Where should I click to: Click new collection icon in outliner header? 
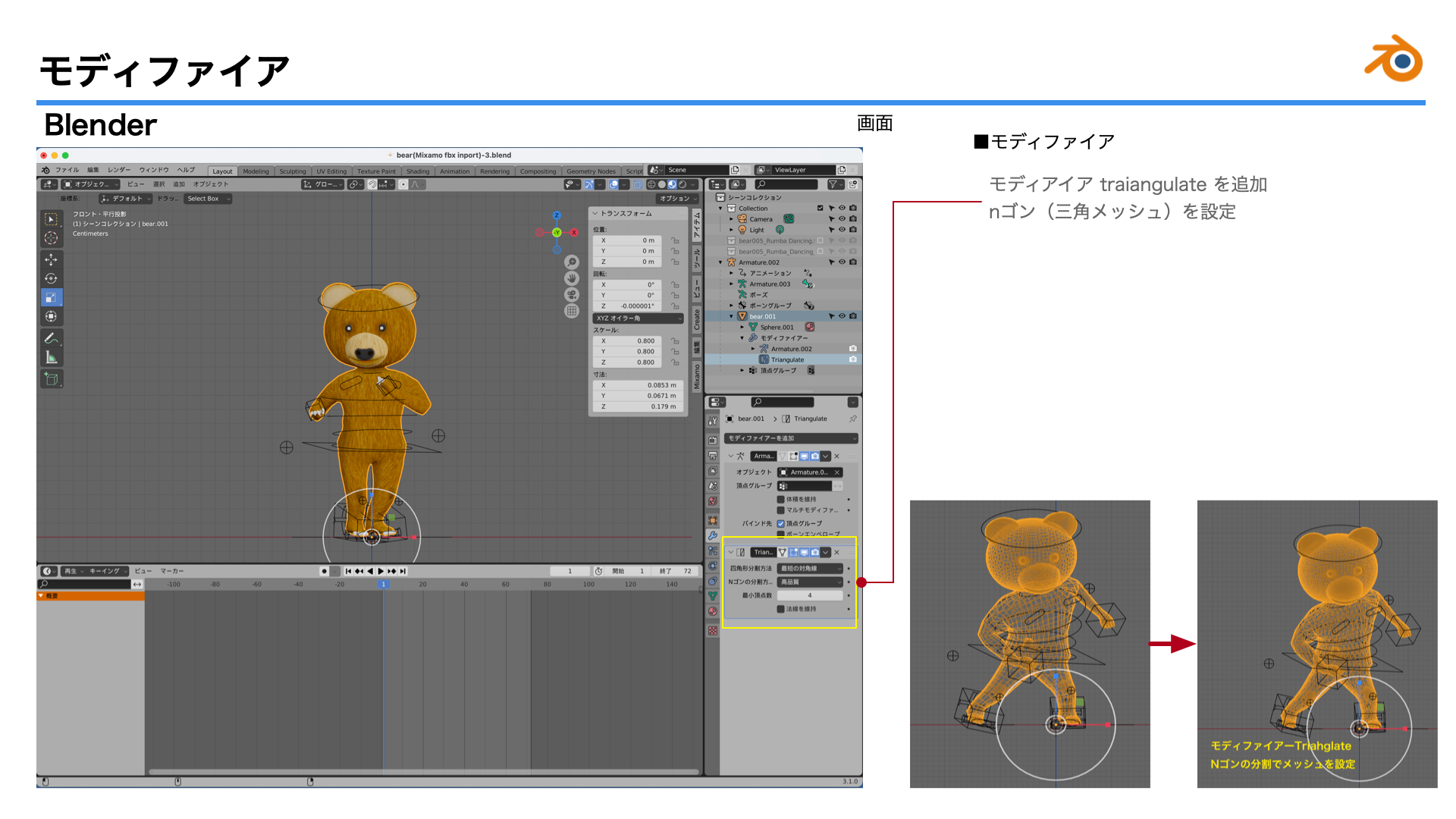coord(853,184)
